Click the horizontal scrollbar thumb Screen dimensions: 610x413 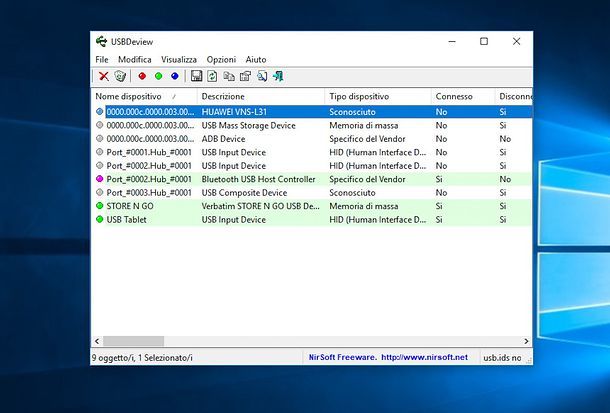(x=133, y=341)
